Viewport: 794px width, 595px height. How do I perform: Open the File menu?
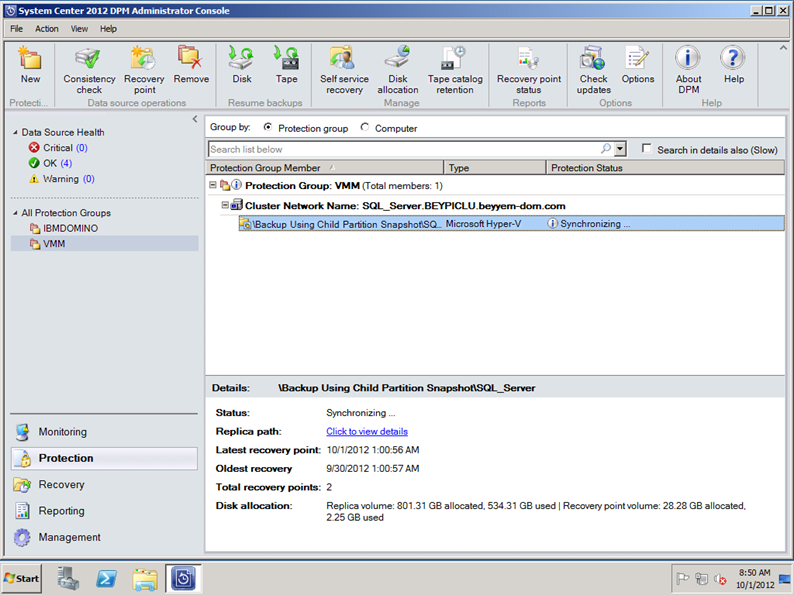tap(16, 29)
